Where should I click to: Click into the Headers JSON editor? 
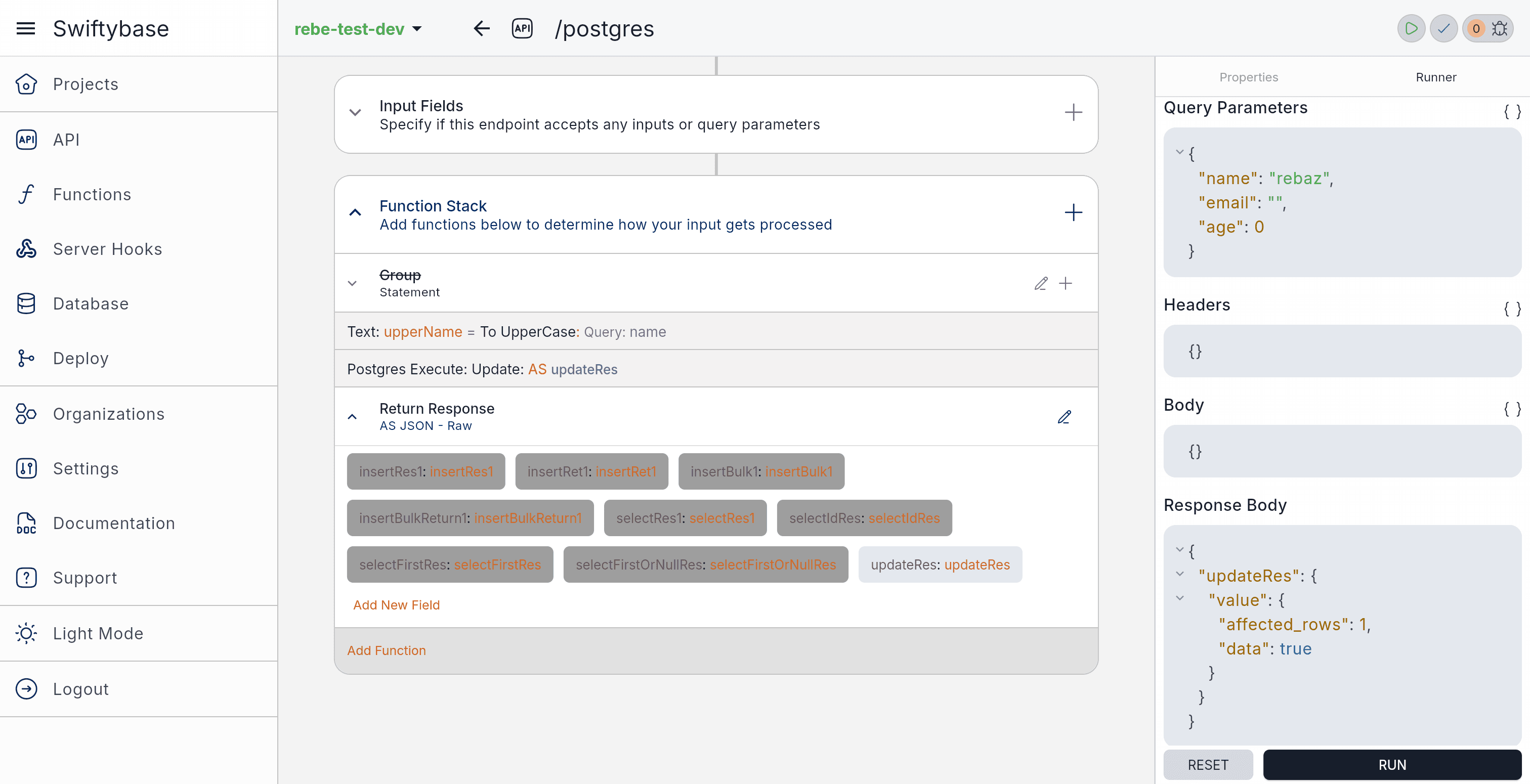point(1342,351)
